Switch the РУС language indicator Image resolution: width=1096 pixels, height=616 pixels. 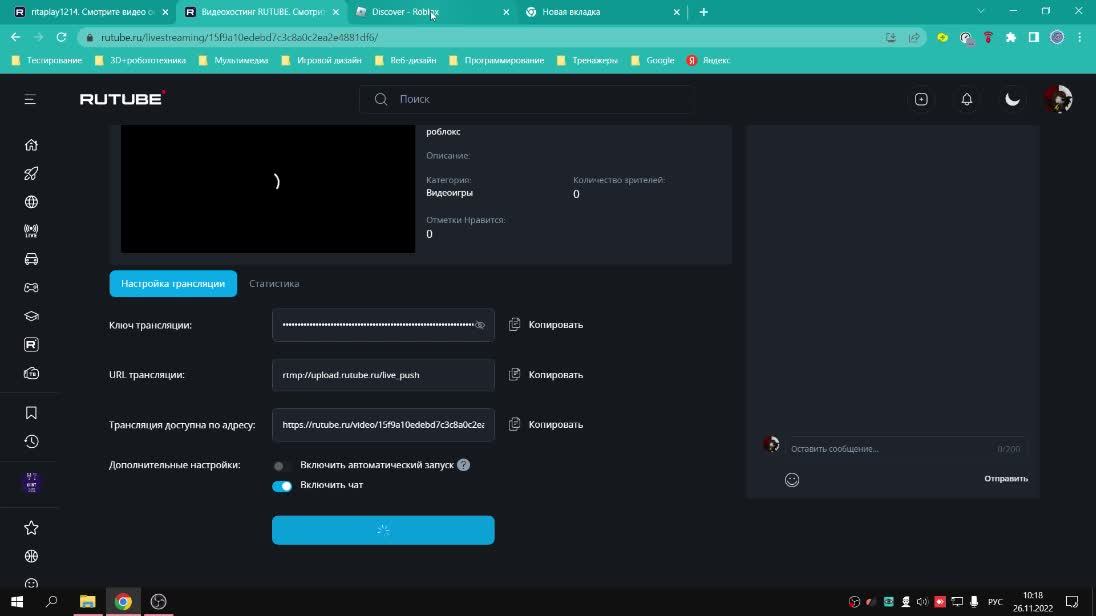pyautogui.click(x=995, y=601)
